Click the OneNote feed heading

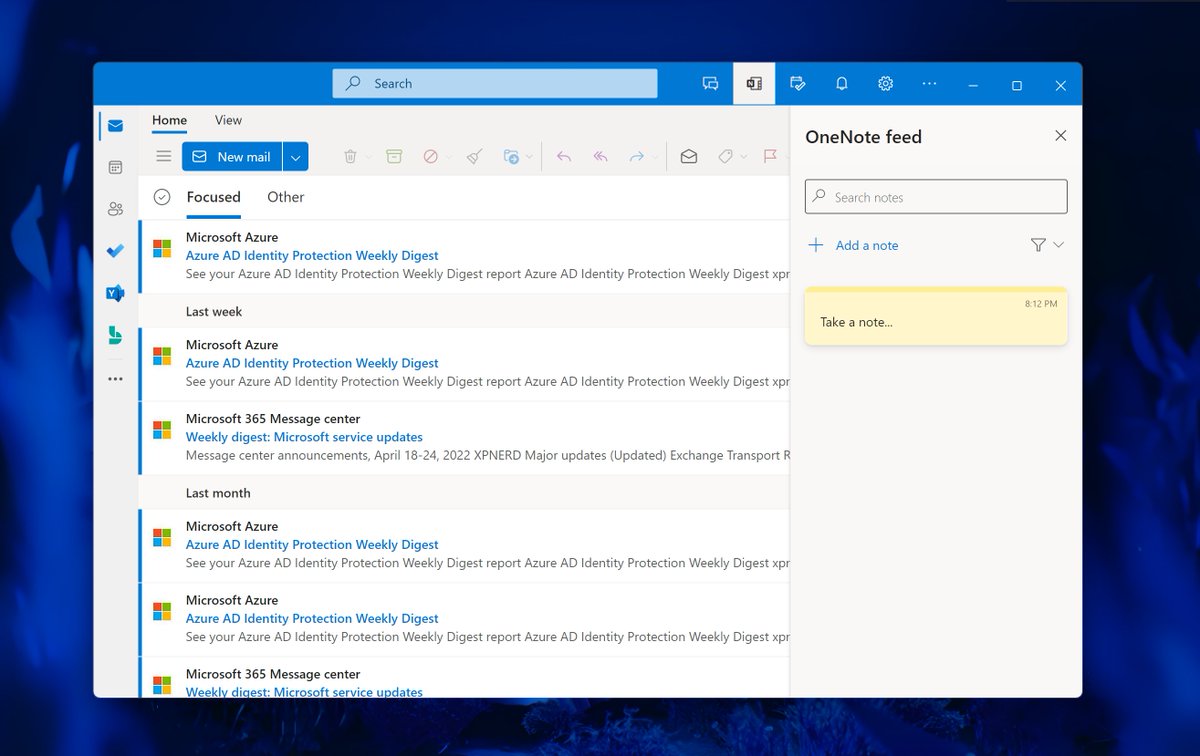tap(863, 137)
